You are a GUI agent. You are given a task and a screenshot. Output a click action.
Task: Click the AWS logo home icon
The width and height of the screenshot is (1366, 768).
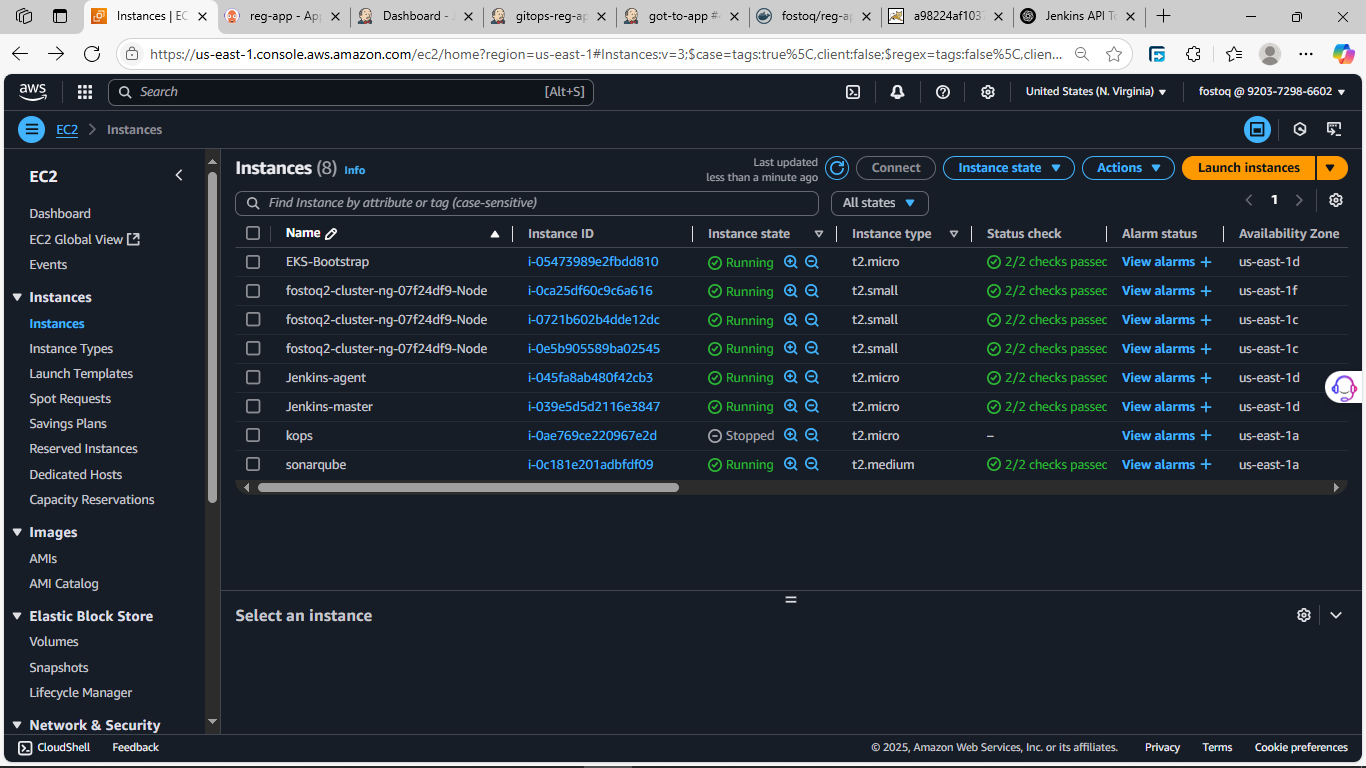point(33,92)
